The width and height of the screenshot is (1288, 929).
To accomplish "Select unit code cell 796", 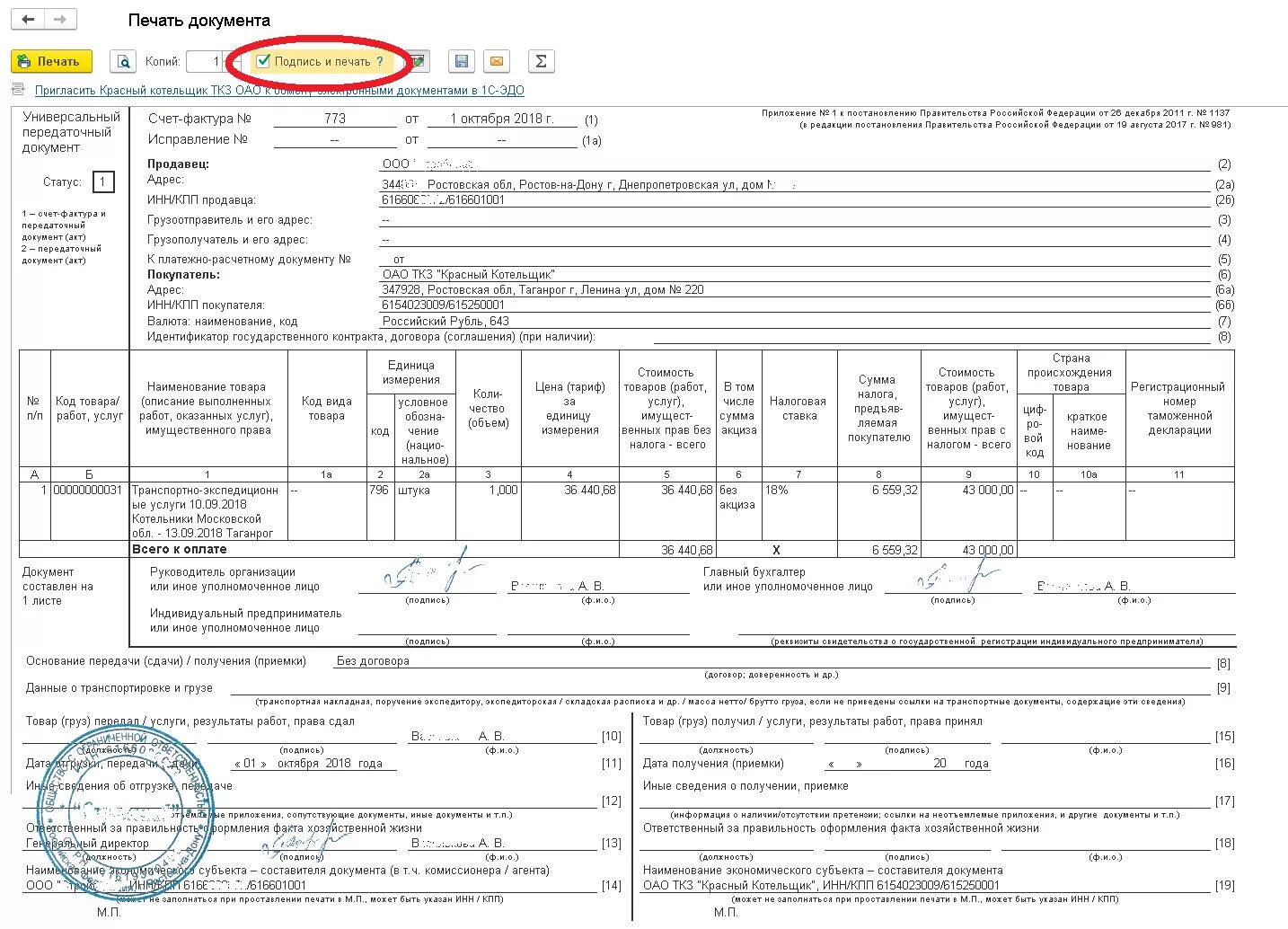I will pyautogui.click(x=380, y=512).
